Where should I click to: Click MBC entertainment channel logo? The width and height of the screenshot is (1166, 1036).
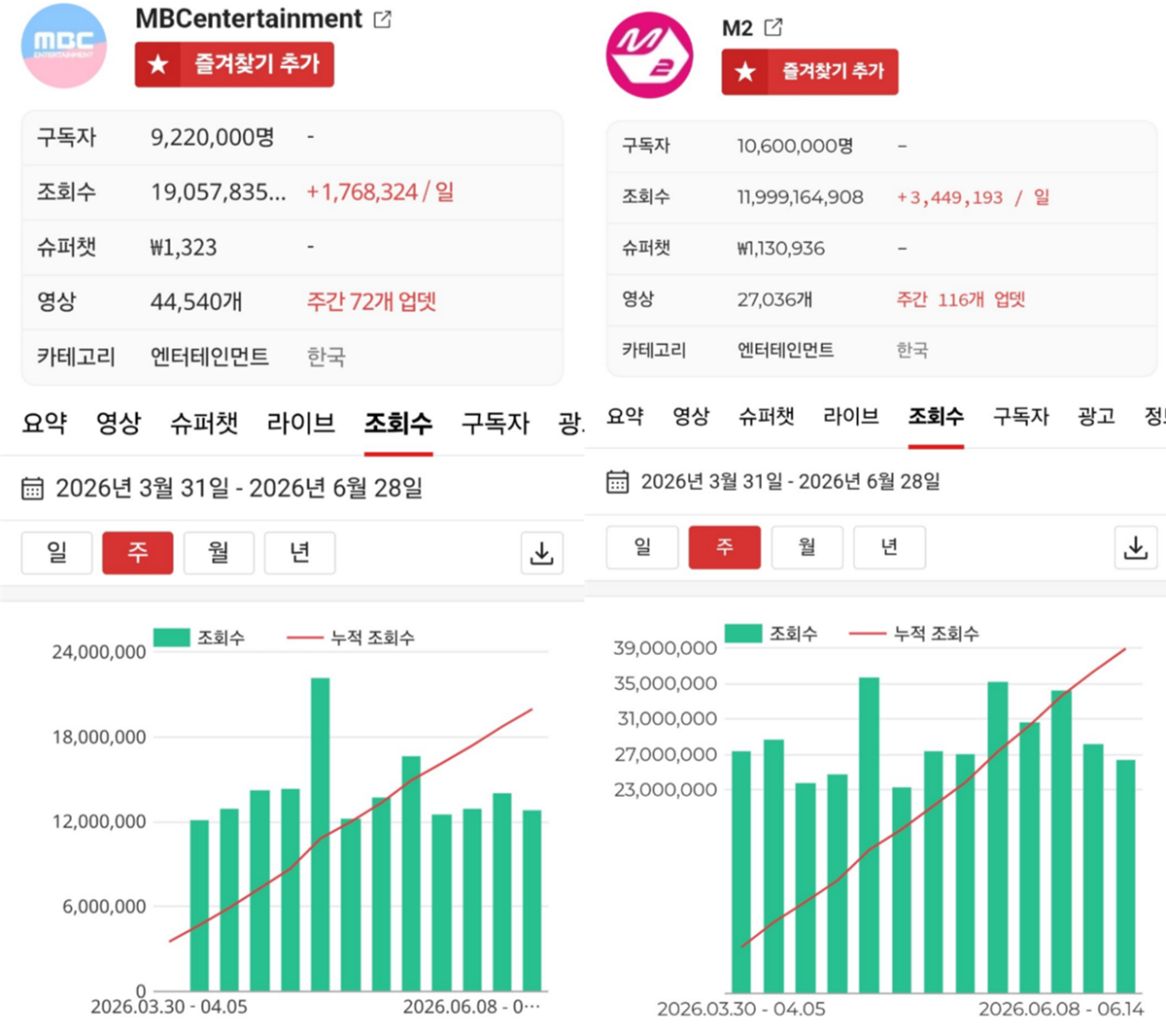coord(64,46)
